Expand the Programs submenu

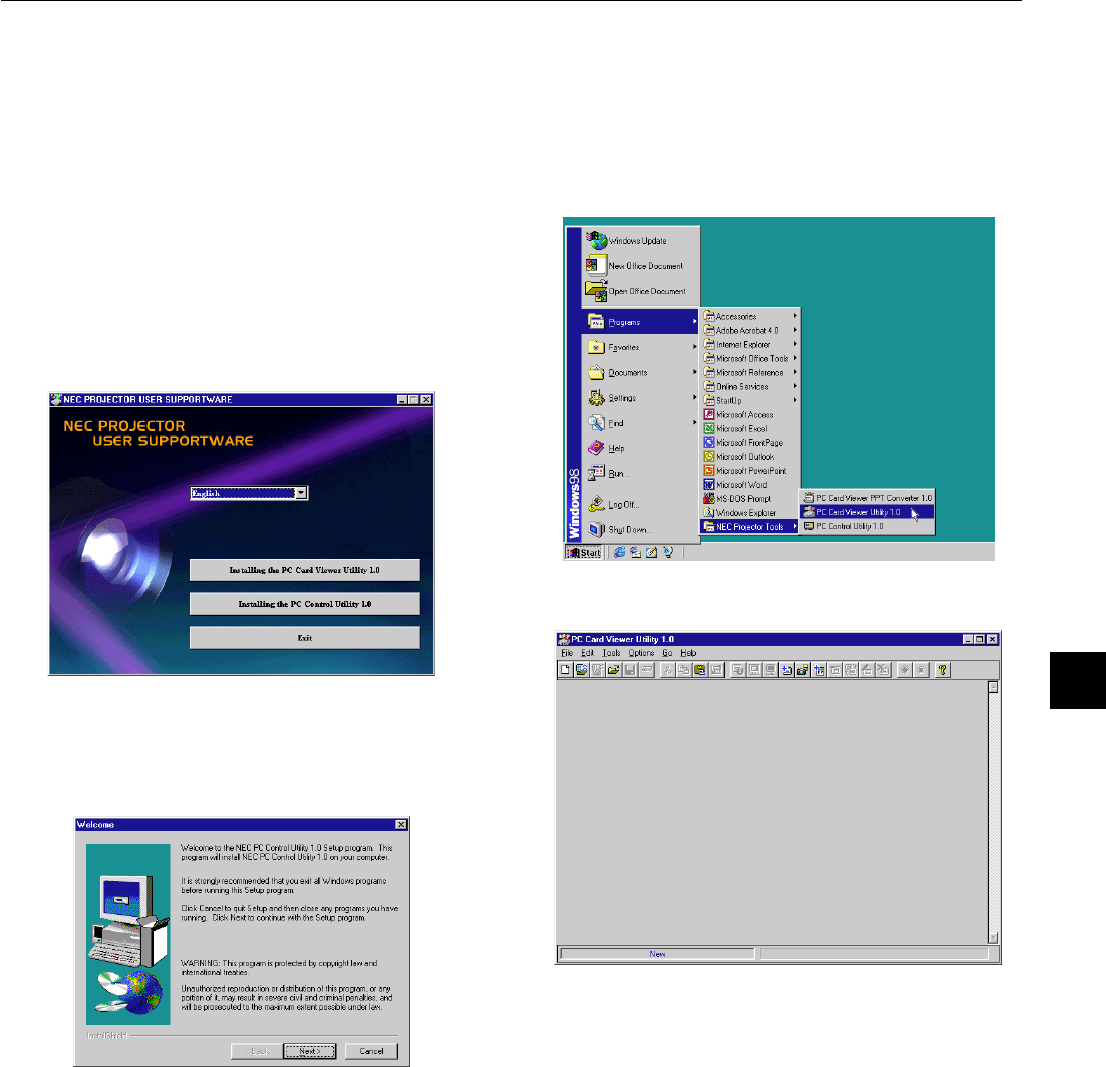click(640, 322)
